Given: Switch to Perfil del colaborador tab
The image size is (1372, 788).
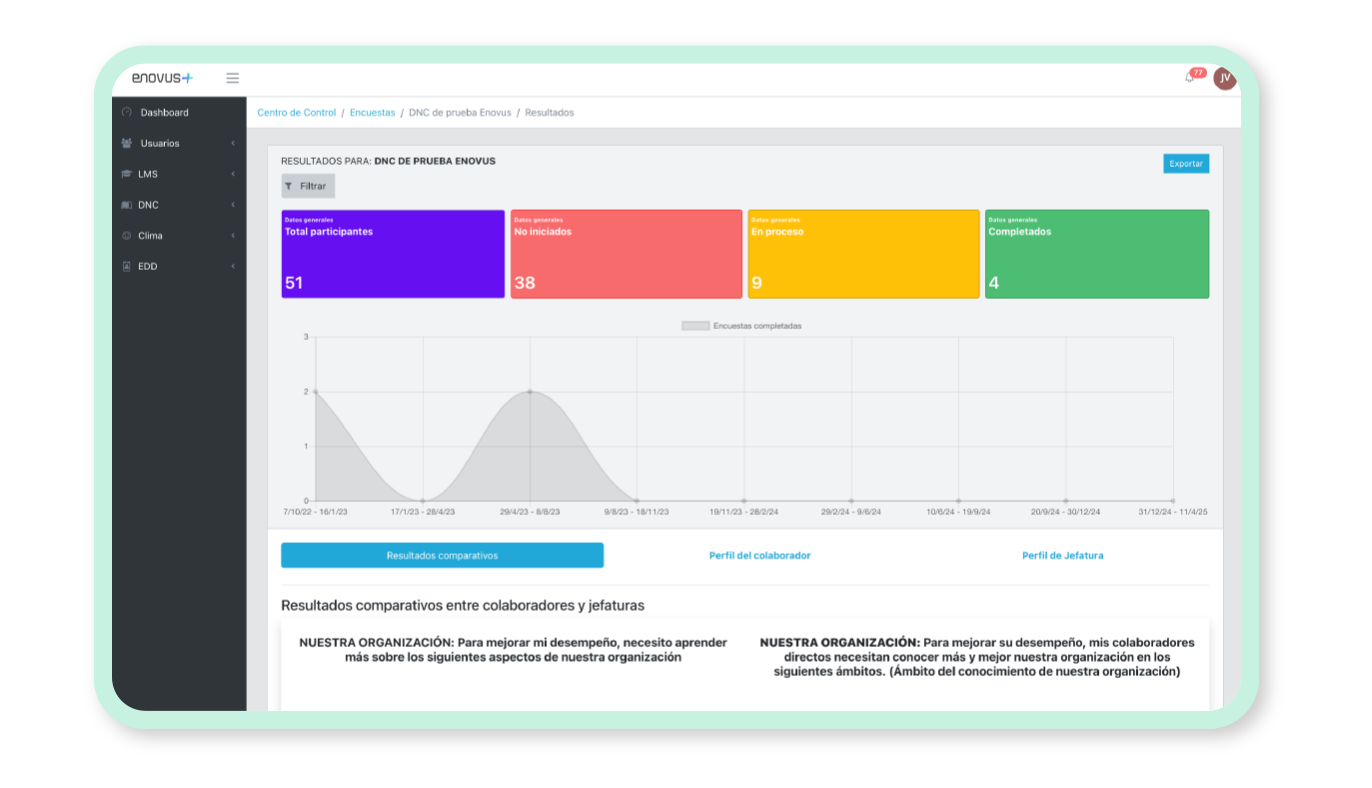Looking at the screenshot, I should (759, 556).
